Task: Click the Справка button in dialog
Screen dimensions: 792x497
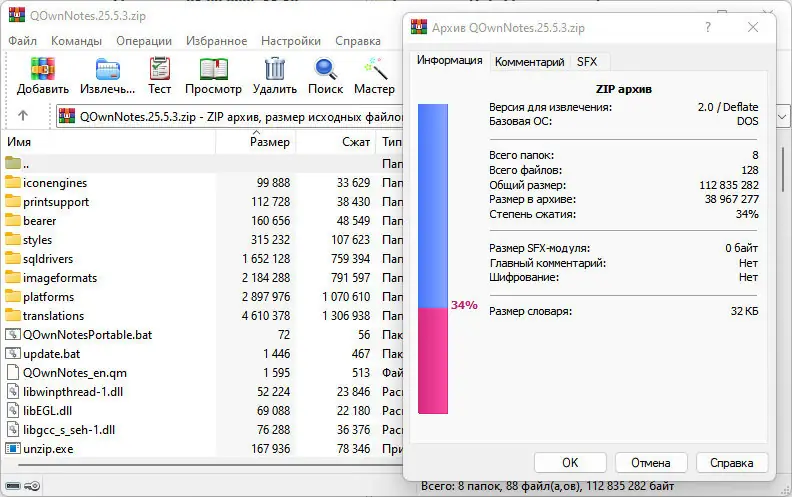Action: pyautogui.click(x=732, y=463)
